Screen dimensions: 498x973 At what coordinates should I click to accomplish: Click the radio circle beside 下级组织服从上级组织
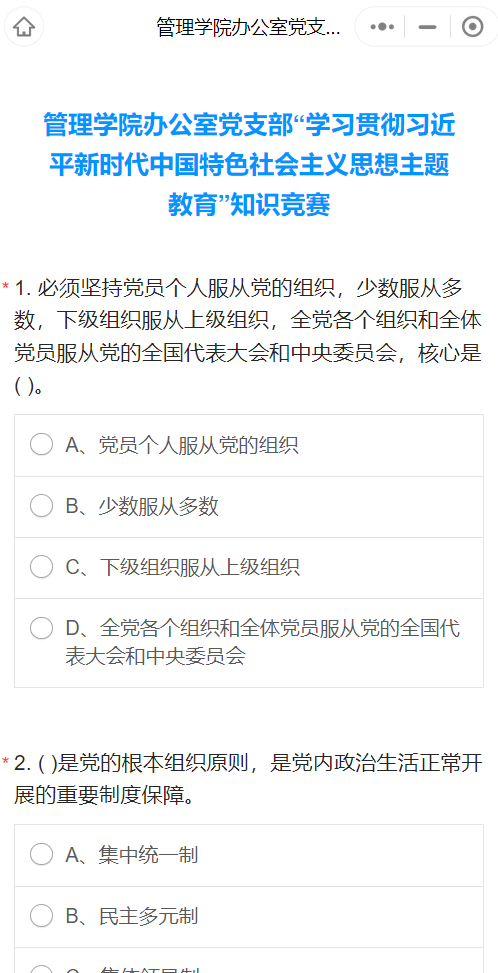(42, 567)
